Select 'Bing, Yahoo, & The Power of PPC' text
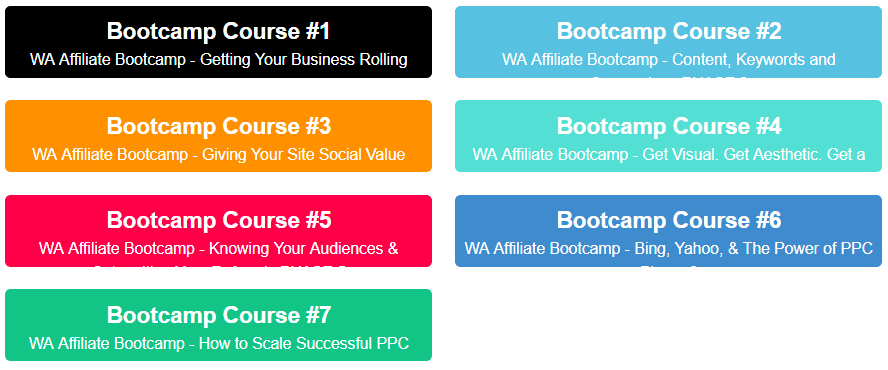Screen dimensions: 888x370 pyautogui.click(x=753, y=248)
